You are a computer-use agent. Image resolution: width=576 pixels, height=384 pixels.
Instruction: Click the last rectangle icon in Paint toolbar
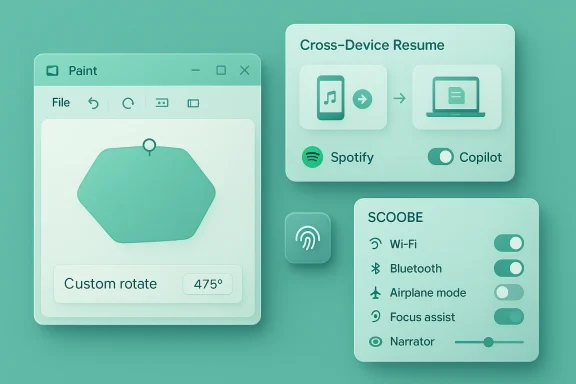point(193,103)
